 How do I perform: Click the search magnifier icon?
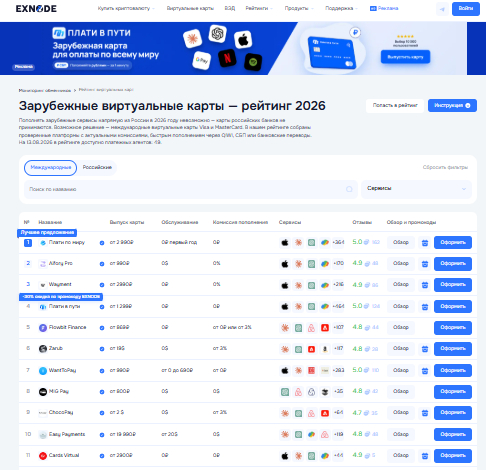(x=349, y=189)
